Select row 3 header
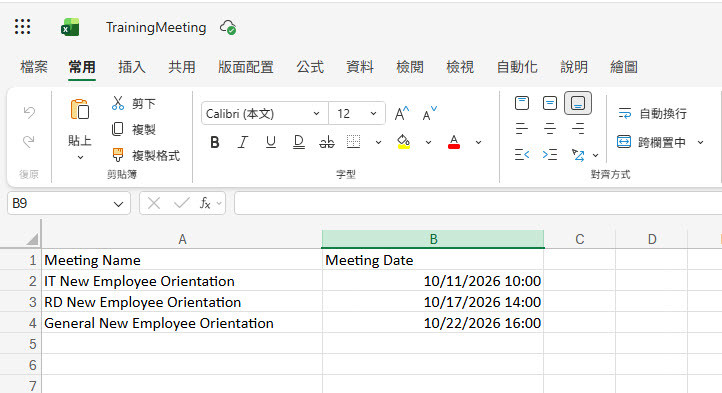This screenshot has height=393, width=722. (x=21, y=302)
